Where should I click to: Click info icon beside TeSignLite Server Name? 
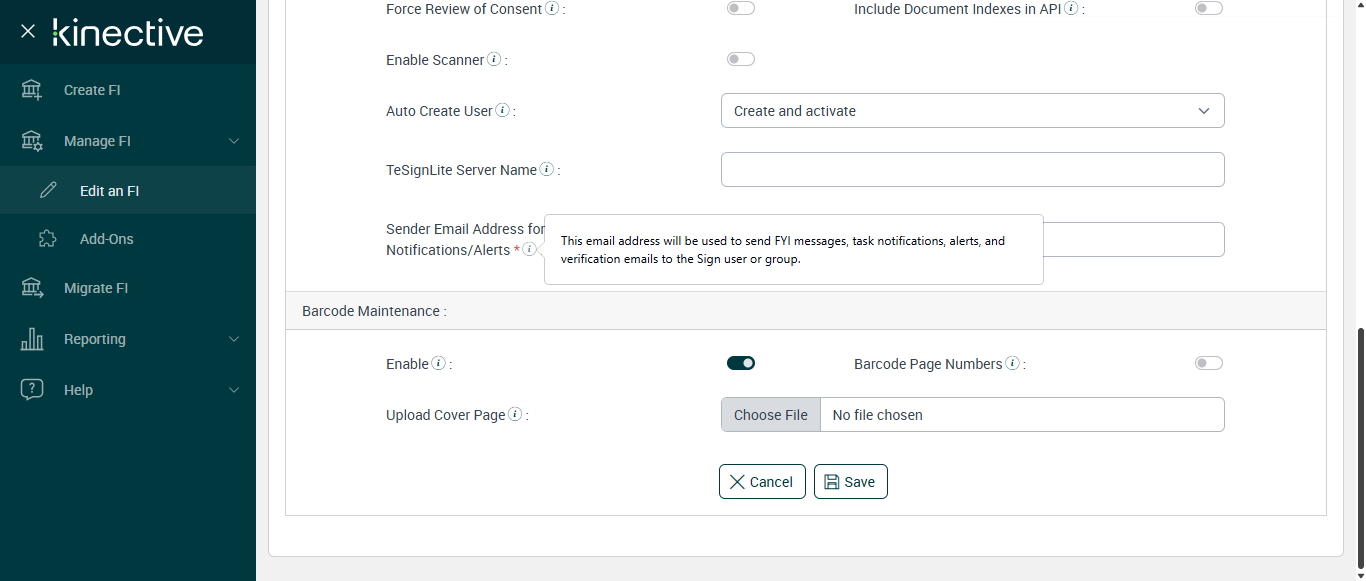[546, 170]
